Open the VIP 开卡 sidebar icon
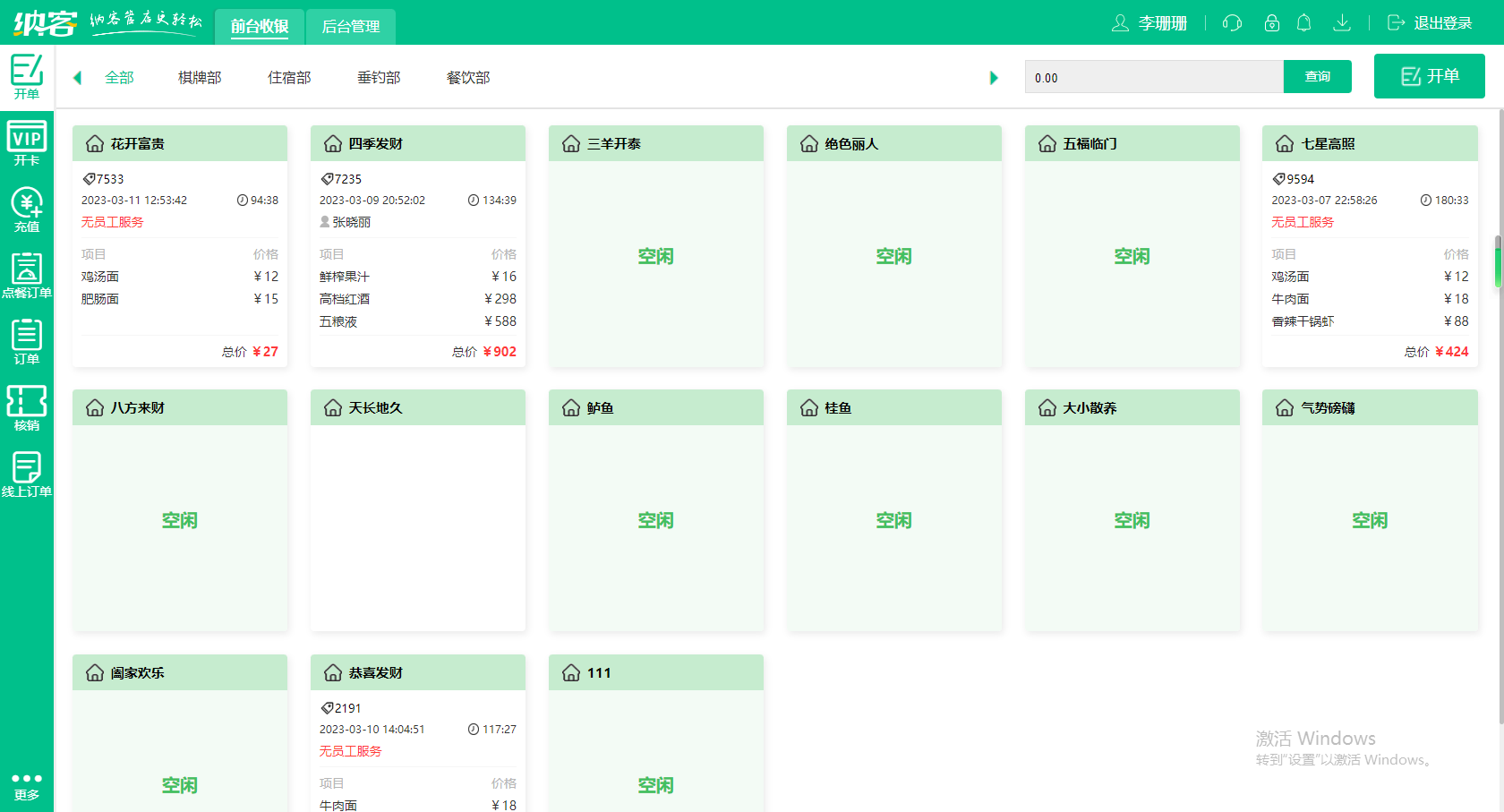 pyautogui.click(x=26, y=143)
